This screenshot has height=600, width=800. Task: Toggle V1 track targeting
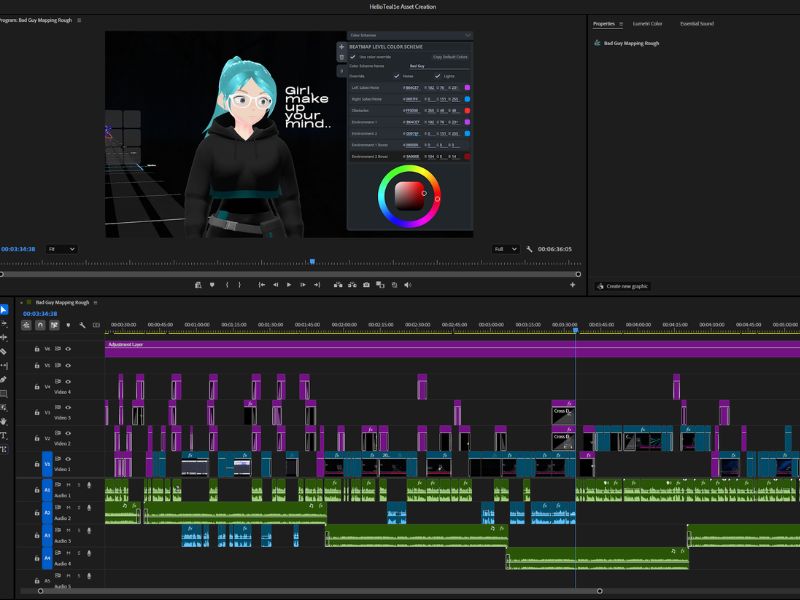click(47, 464)
